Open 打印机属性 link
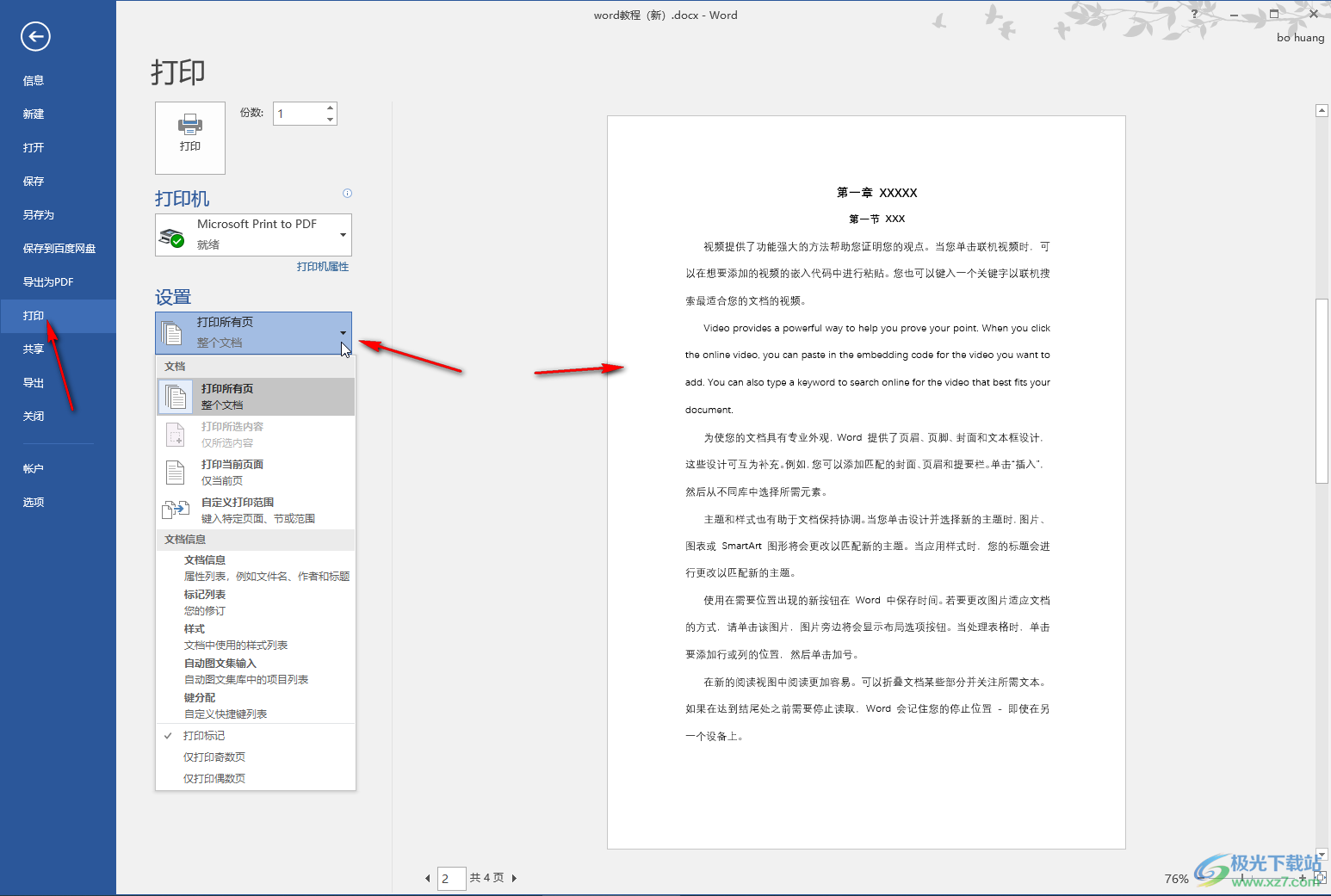 323,267
